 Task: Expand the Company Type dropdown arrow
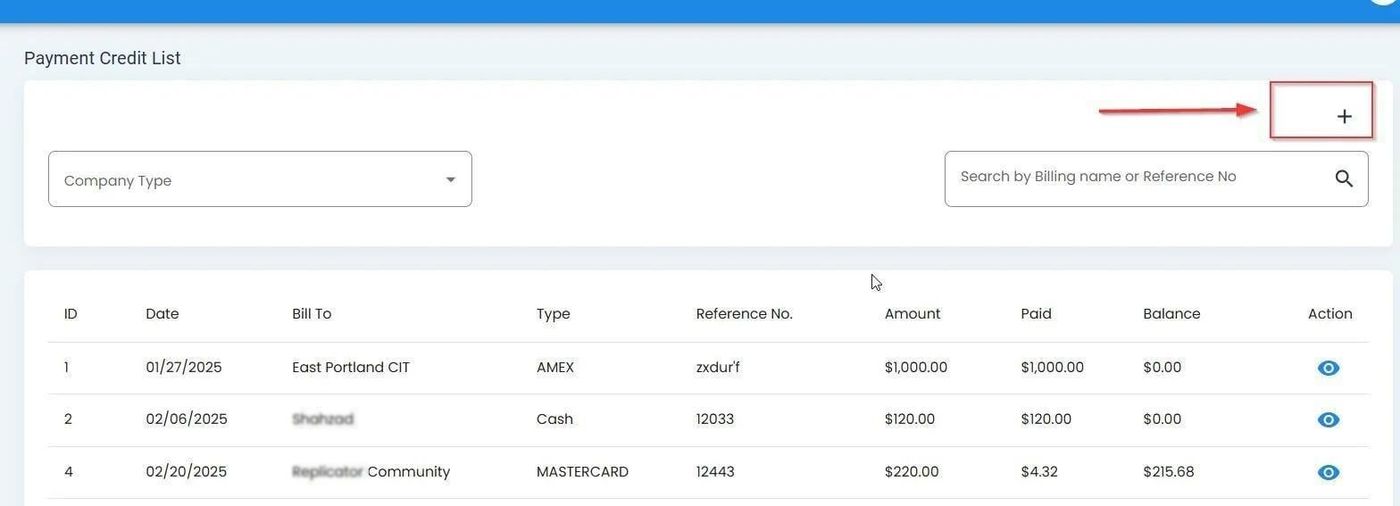point(450,180)
